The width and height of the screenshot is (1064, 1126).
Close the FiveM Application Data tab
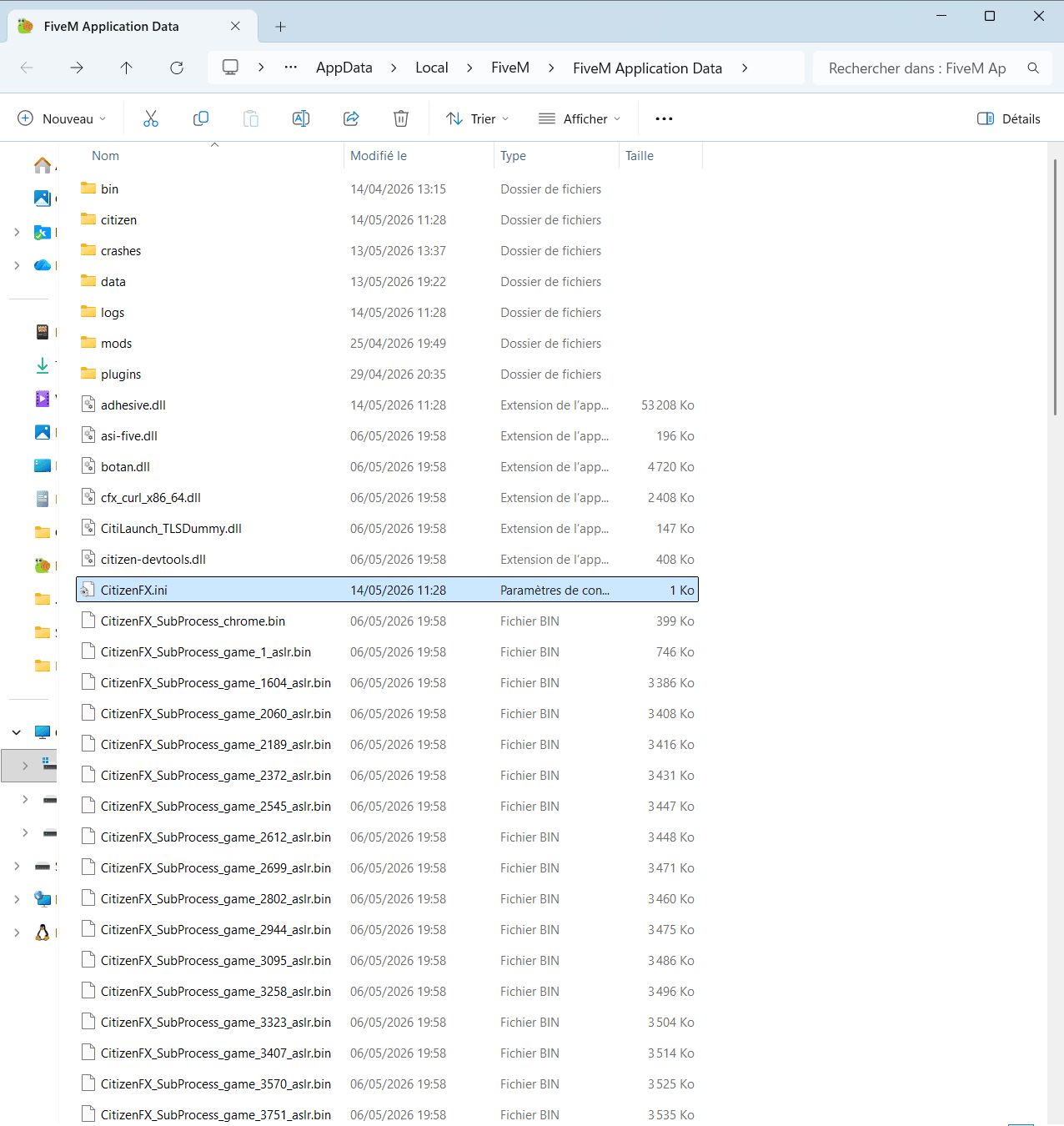coord(236,26)
